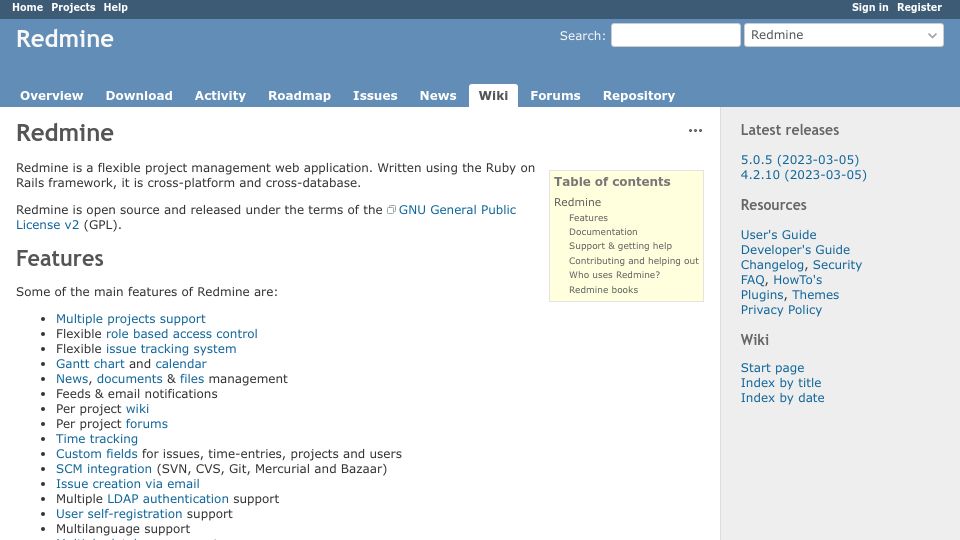Select the Wiki tab
The height and width of the screenshot is (540, 960).
493,96
